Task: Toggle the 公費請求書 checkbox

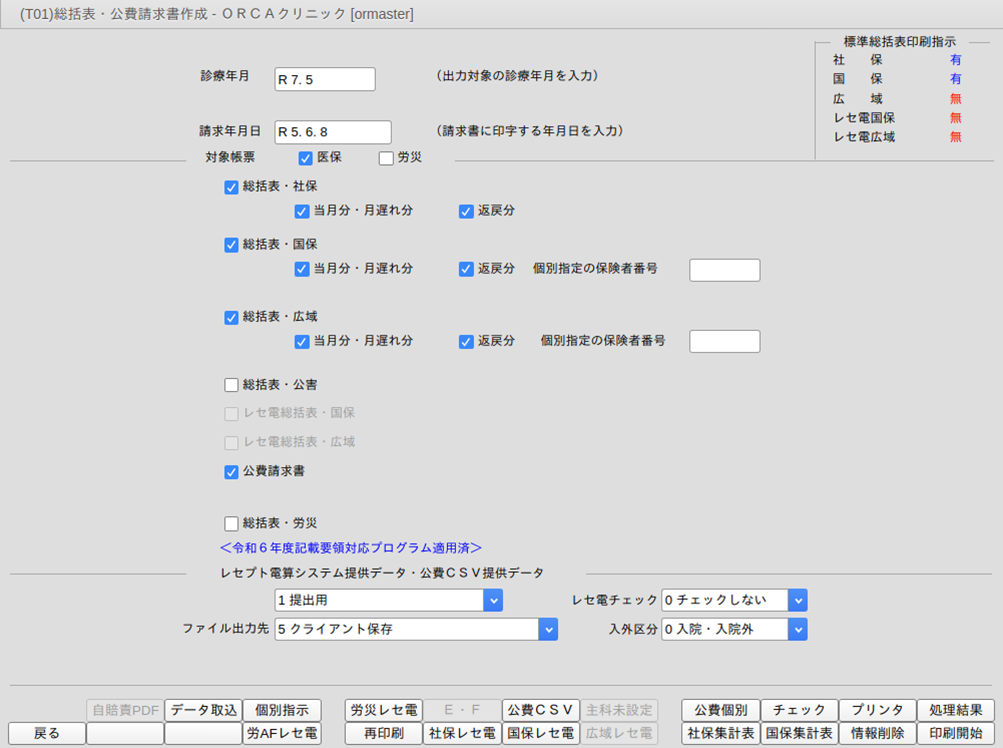Action: [x=232, y=471]
